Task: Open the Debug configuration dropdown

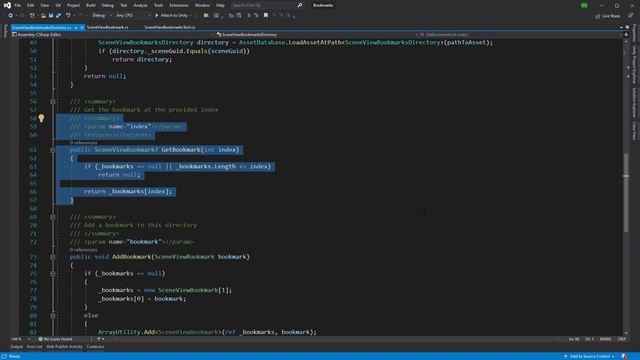Action: coord(101,16)
